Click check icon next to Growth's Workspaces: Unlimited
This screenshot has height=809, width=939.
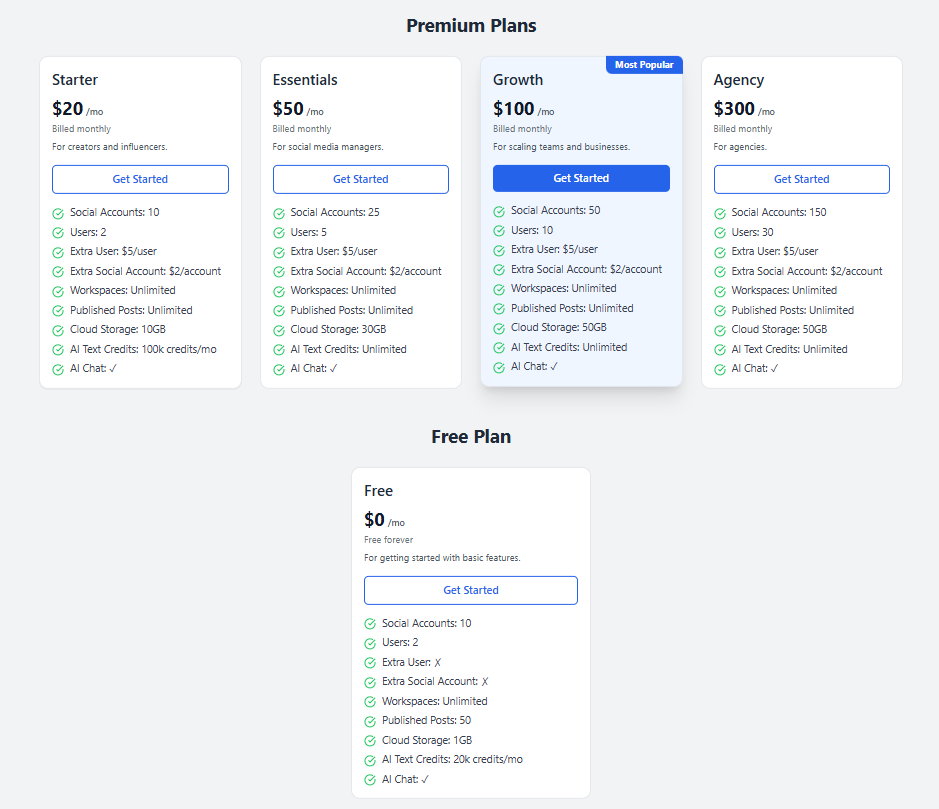[x=499, y=289]
